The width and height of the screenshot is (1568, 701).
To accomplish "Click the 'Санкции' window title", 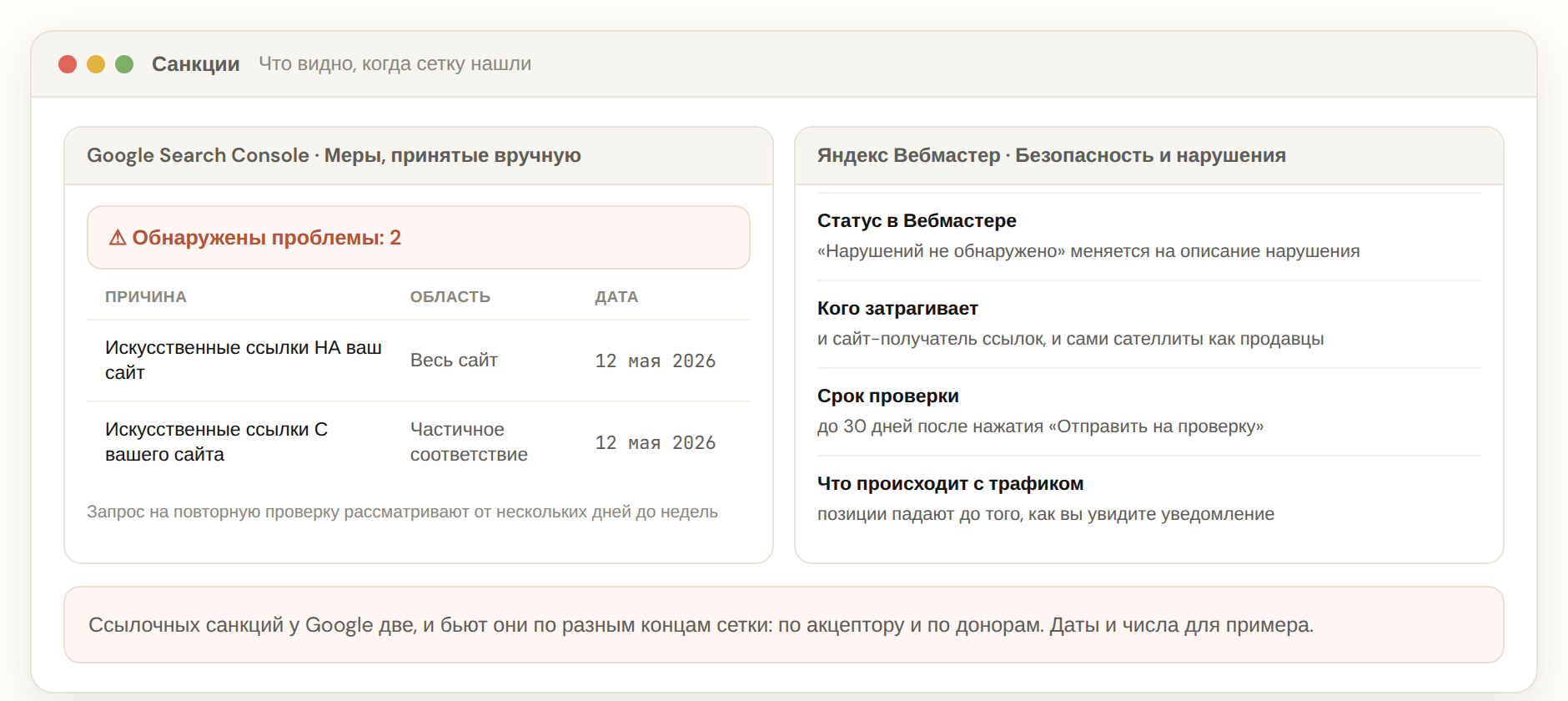I will (195, 64).
